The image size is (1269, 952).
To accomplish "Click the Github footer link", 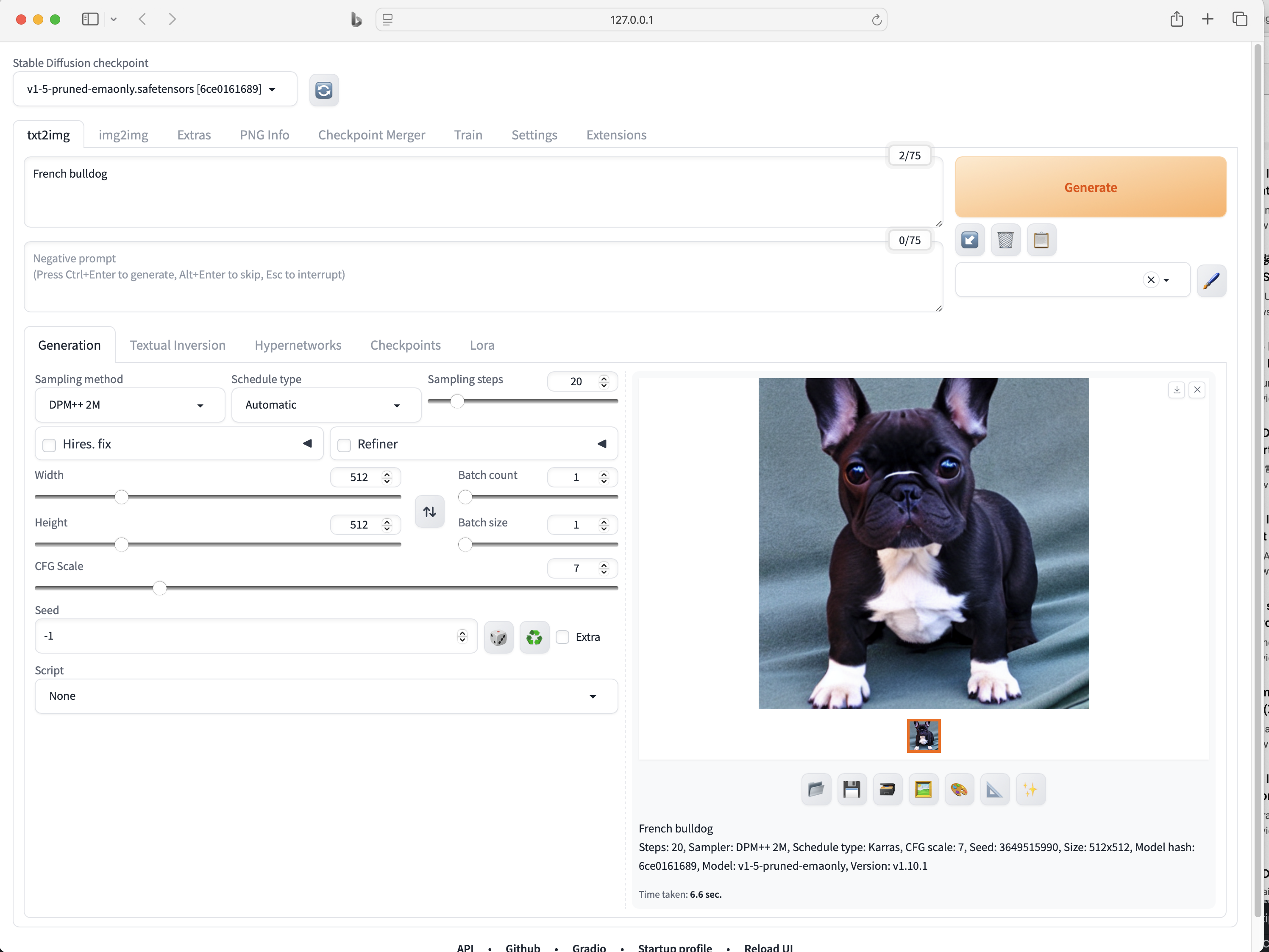I will click(523, 947).
